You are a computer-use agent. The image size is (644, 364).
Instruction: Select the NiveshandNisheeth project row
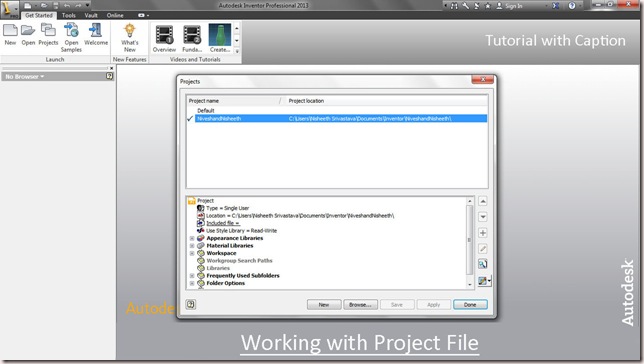point(337,118)
